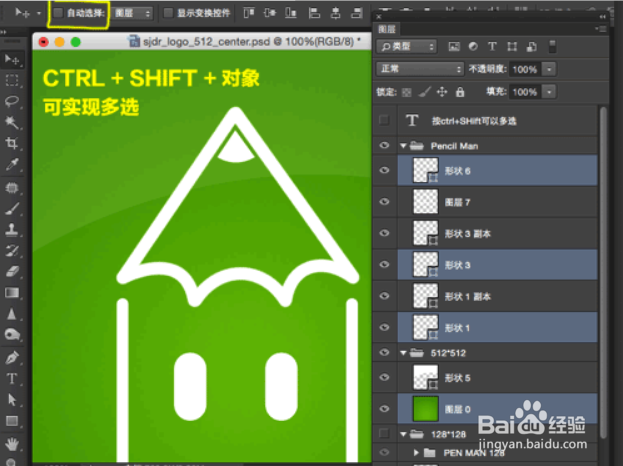The height and width of the screenshot is (466, 623).
Task: Select the Move tool in toolbox
Action: tap(12, 60)
